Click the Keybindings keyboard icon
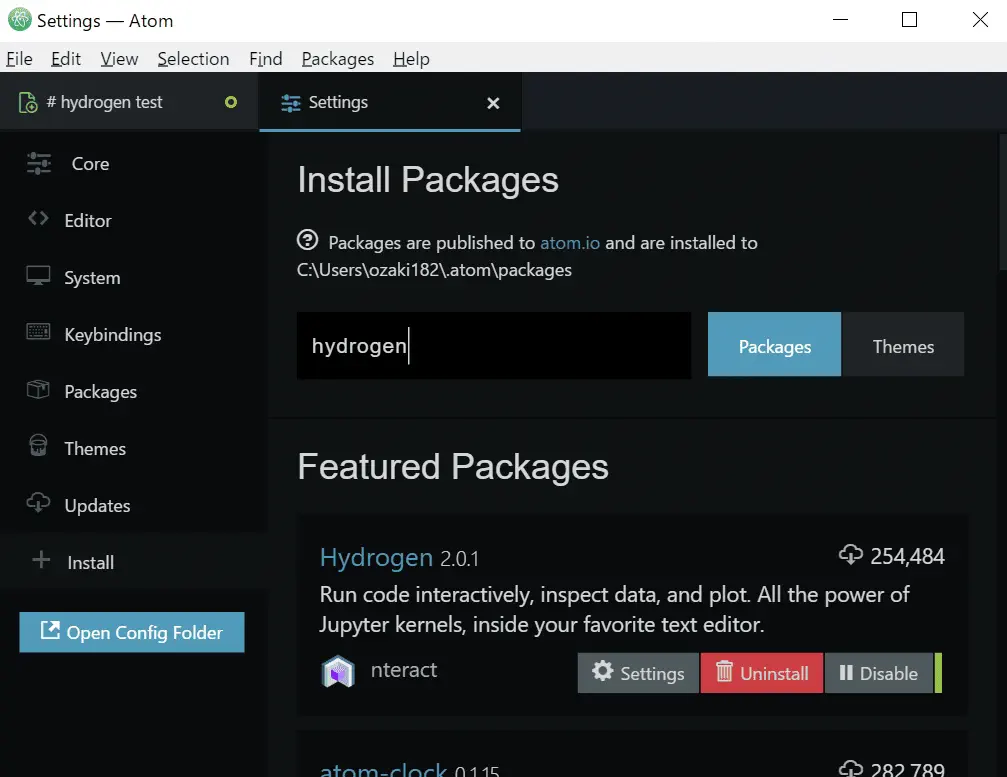 tap(38, 333)
